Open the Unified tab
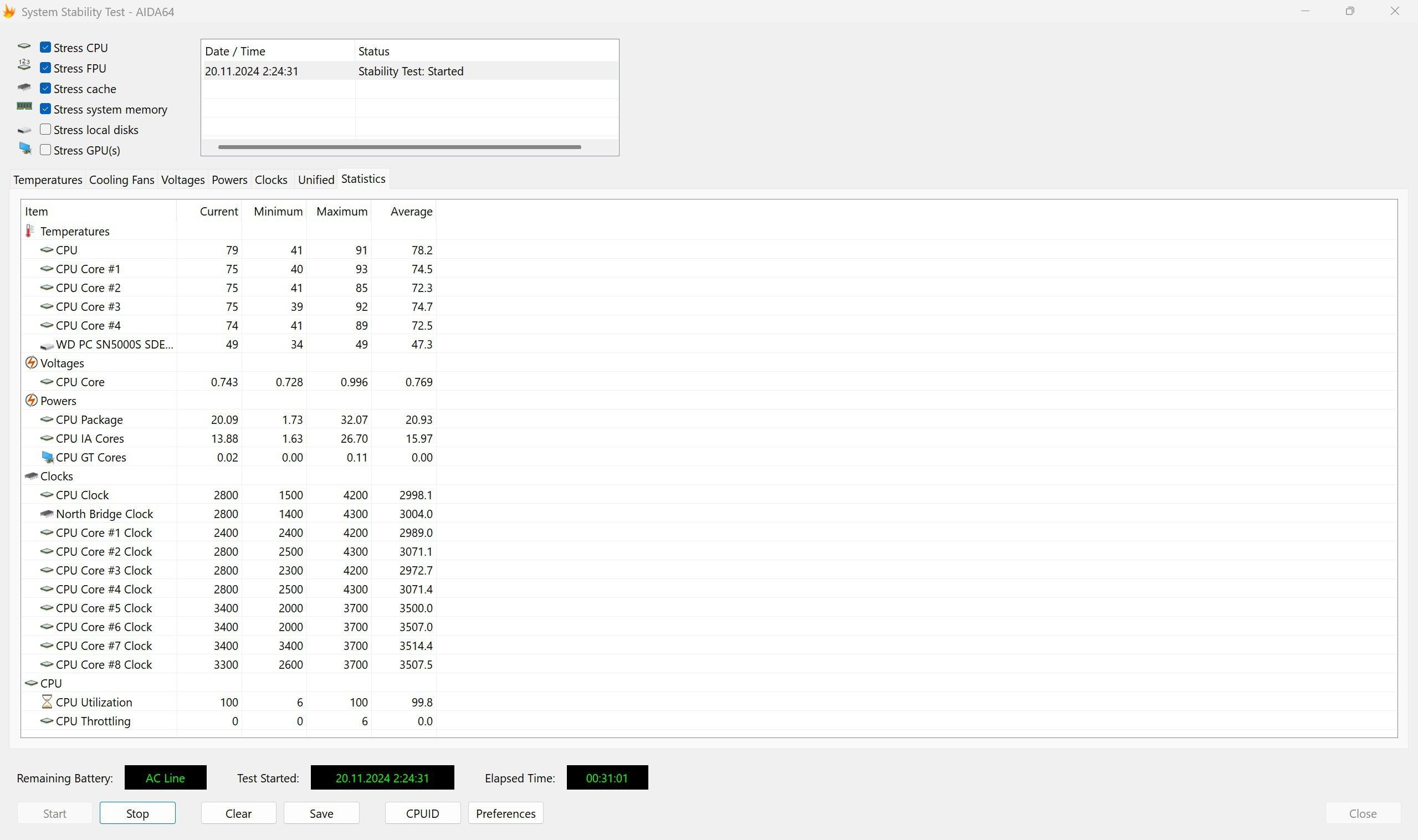The width and height of the screenshot is (1418, 840). tap(316, 180)
